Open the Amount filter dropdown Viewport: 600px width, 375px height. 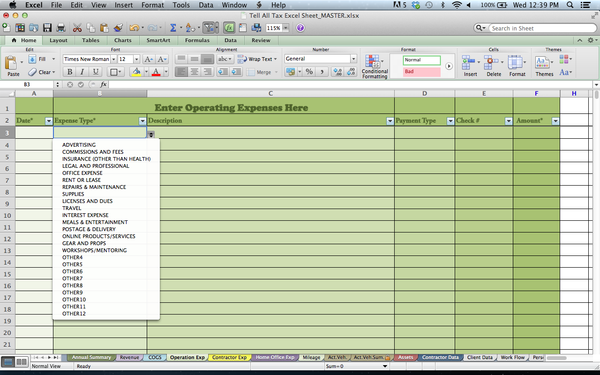555,121
